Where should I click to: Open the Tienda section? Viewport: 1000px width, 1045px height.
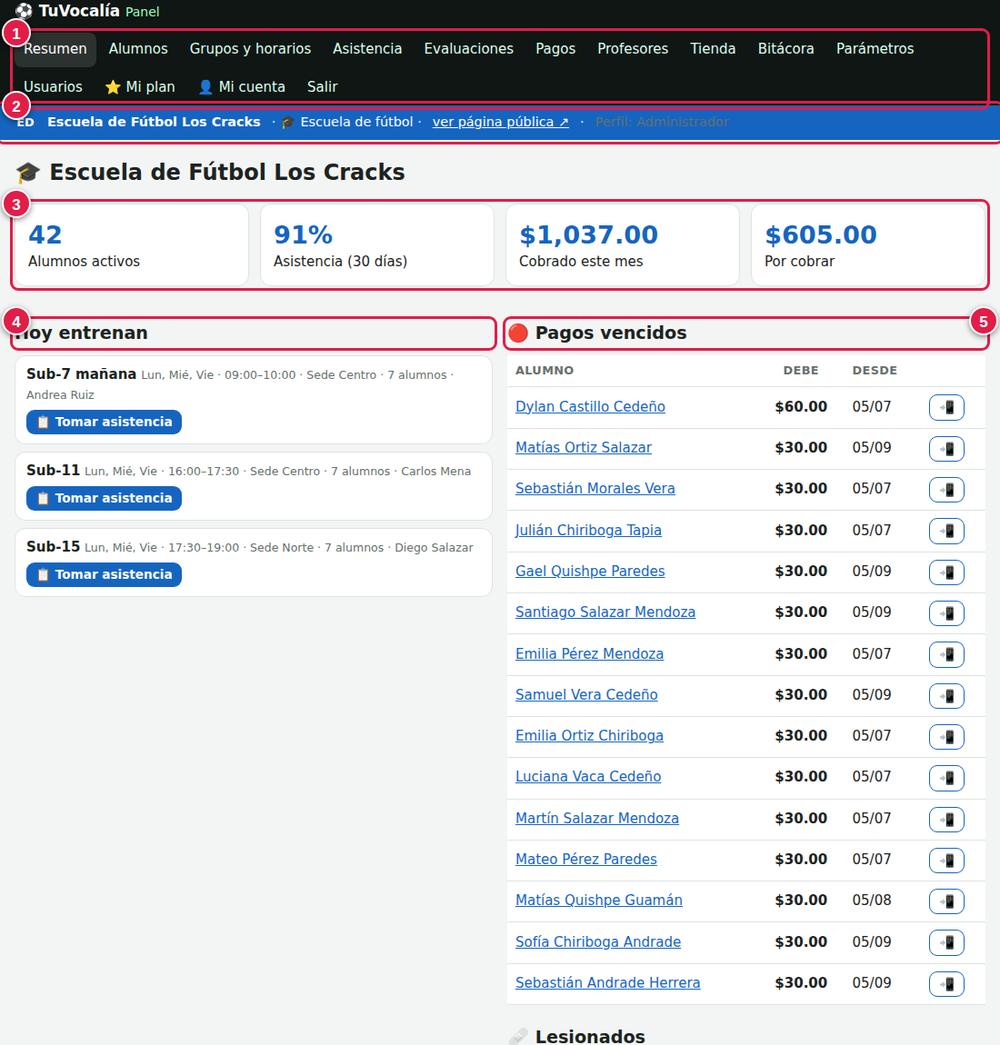tap(713, 49)
